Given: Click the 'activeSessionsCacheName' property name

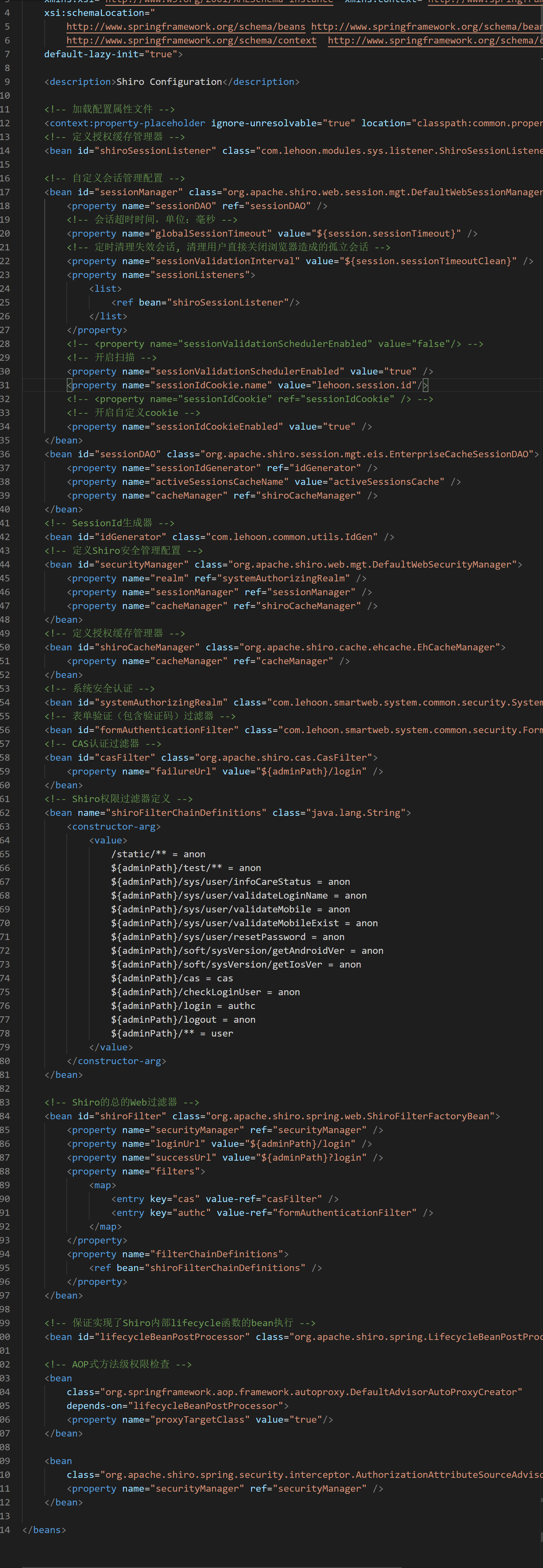Looking at the screenshot, I should (x=220, y=482).
